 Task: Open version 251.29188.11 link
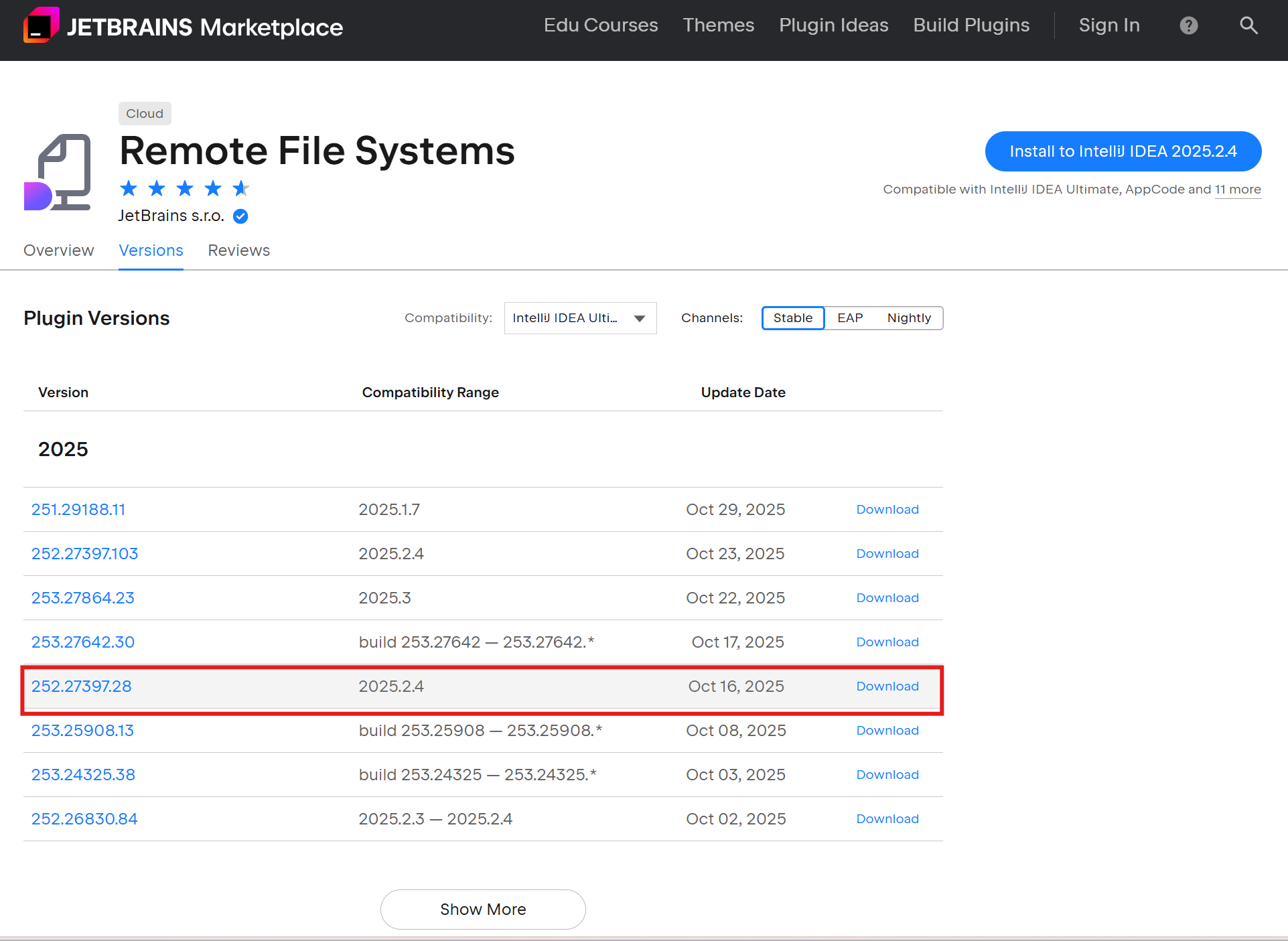(78, 510)
